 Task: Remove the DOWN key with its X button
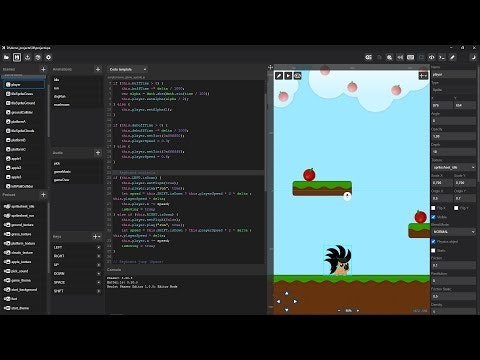(99, 273)
